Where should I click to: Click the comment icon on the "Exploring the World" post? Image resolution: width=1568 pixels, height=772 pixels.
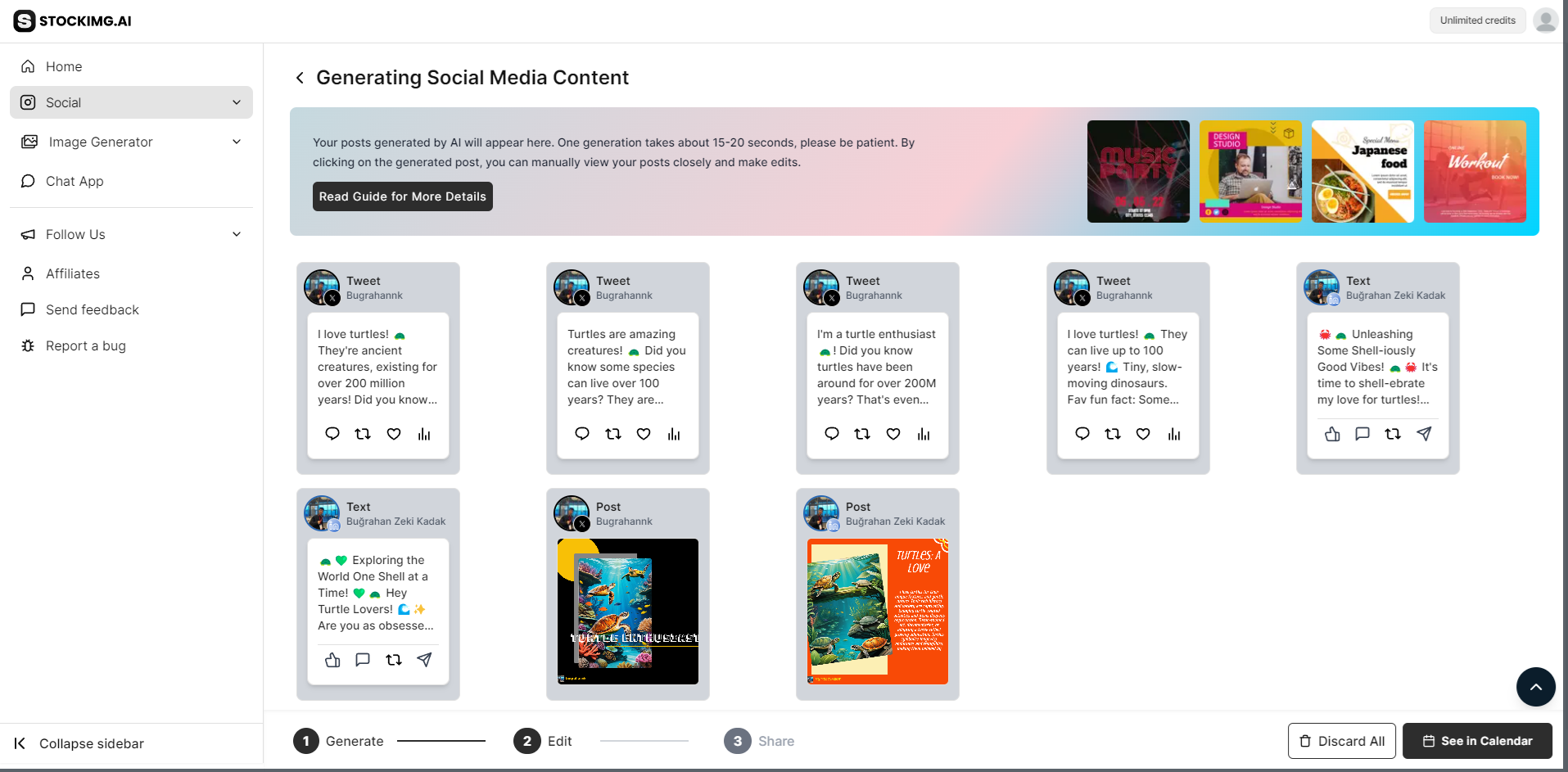click(x=363, y=660)
